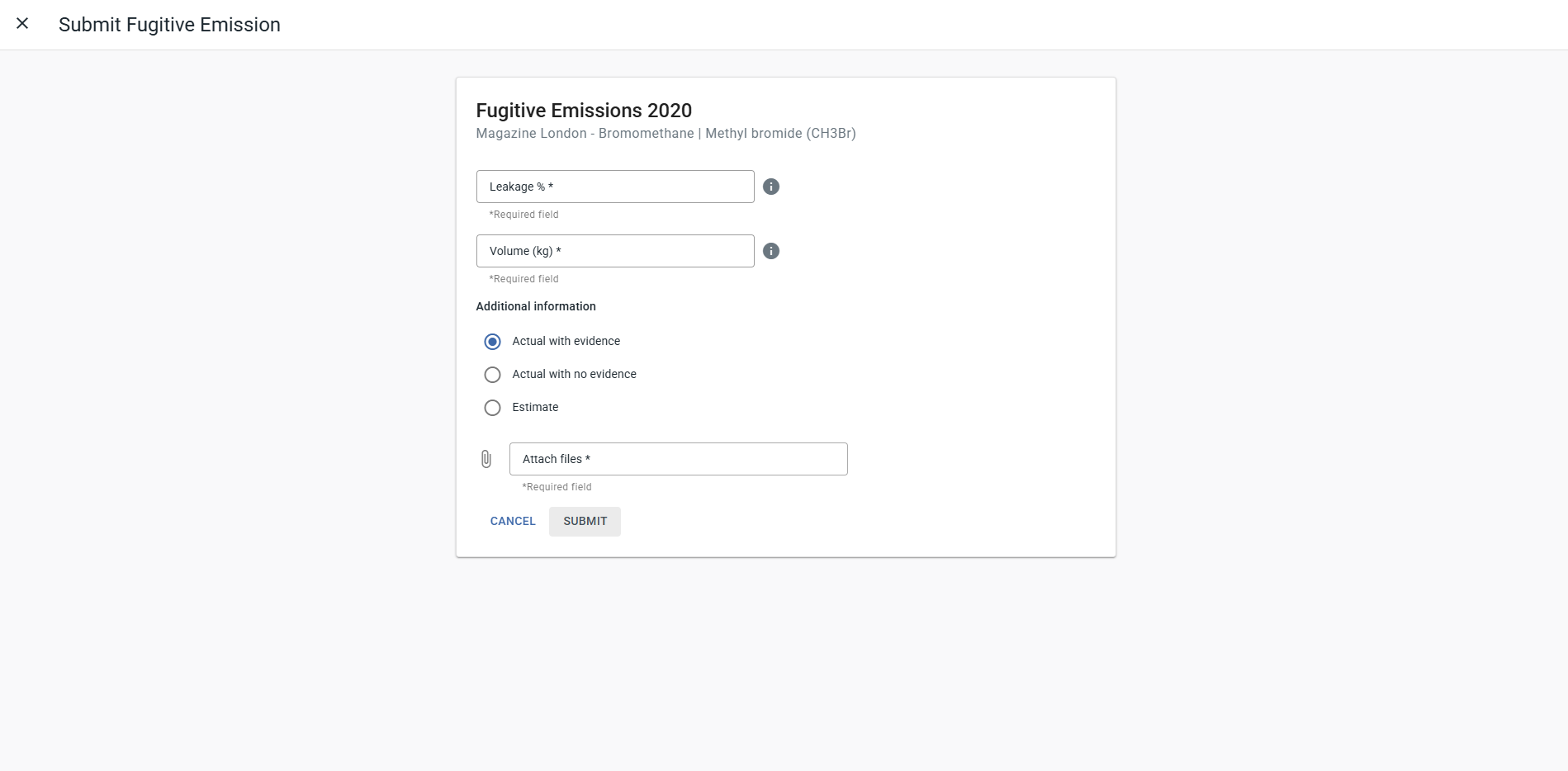
Task: Open info tooltip beside Volume (kg) field
Action: tap(771, 251)
